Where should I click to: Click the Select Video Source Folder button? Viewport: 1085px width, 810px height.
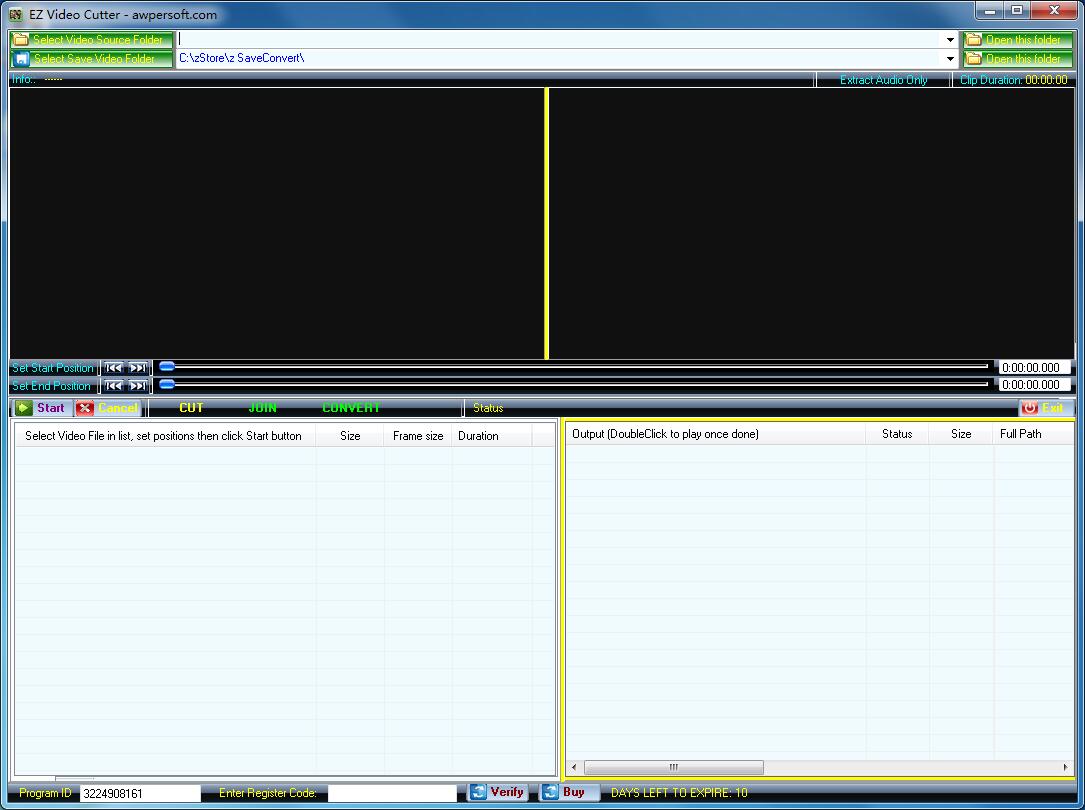[x=91, y=40]
